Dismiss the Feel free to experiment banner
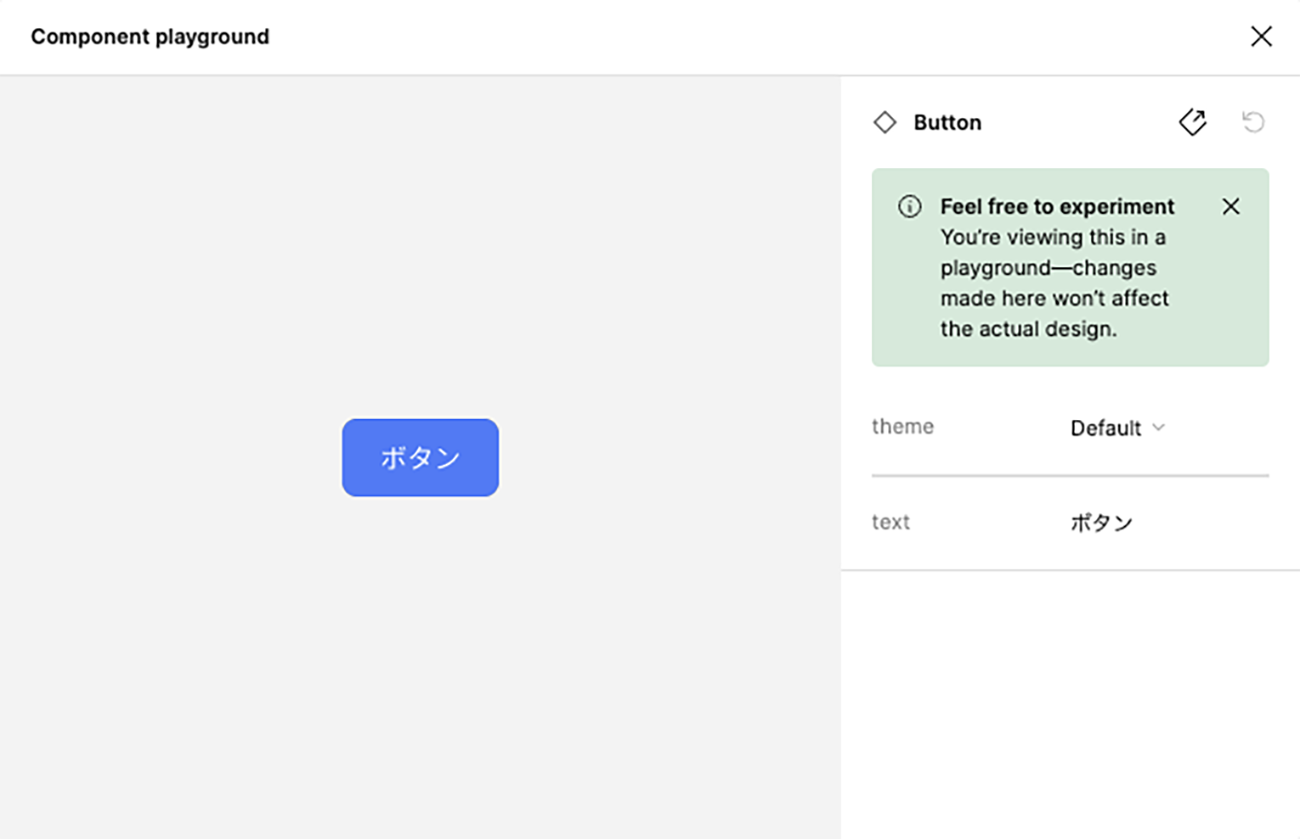The width and height of the screenshot is (1300, 839). click(1231, 206)
